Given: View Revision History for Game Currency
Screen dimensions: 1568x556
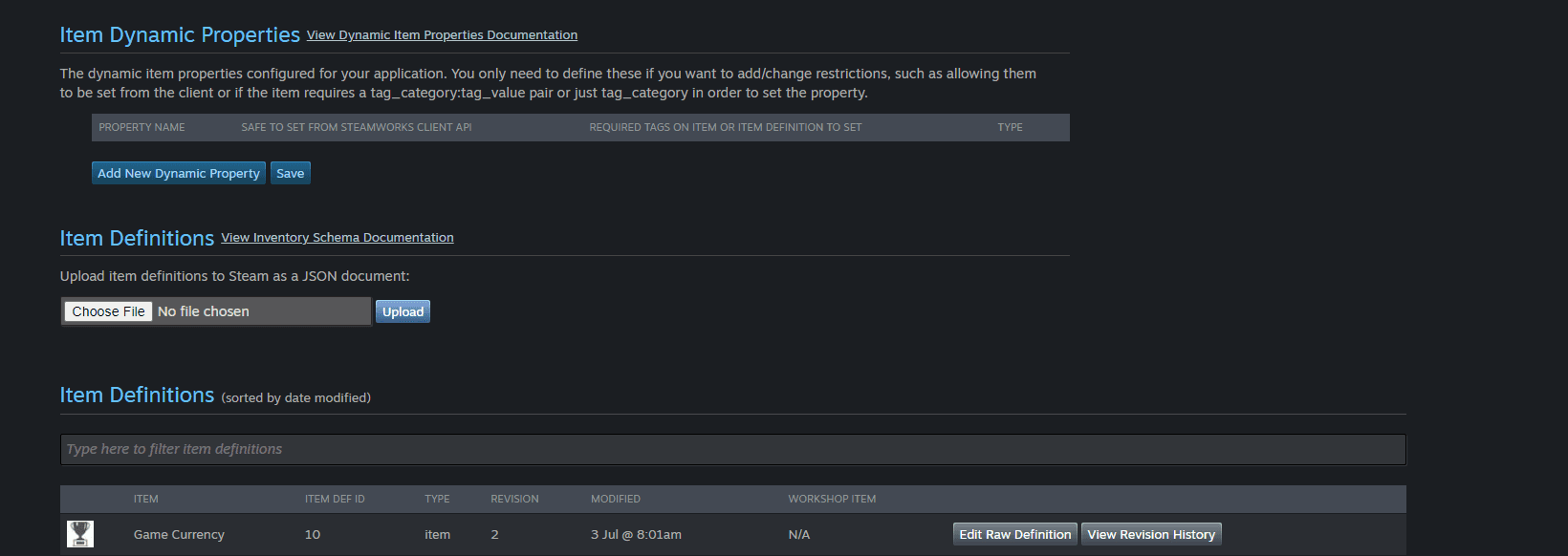Looking at the screenshot, I should coord(1151,534).
